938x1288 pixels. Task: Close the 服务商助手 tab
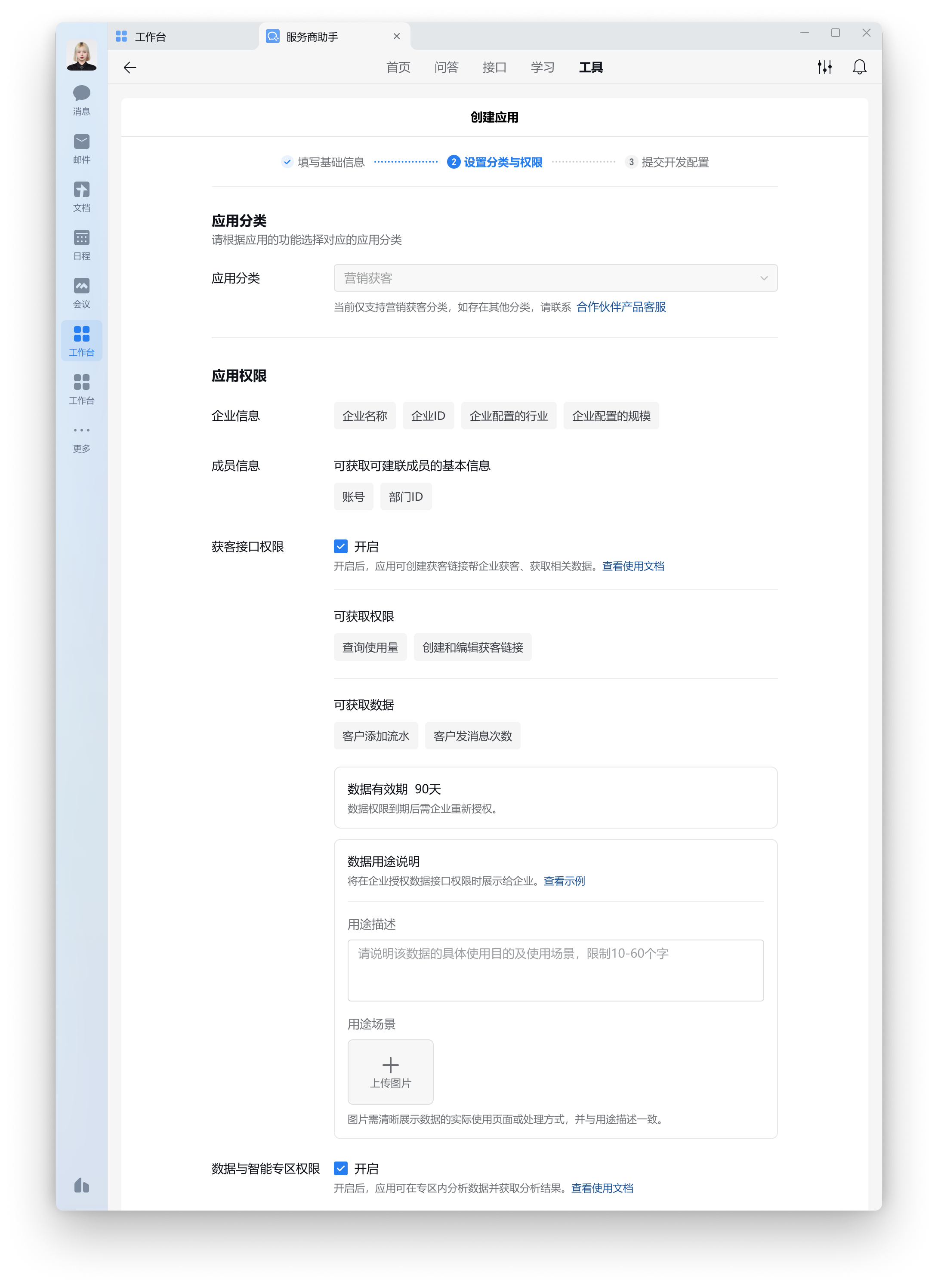(x=397, y=36)
